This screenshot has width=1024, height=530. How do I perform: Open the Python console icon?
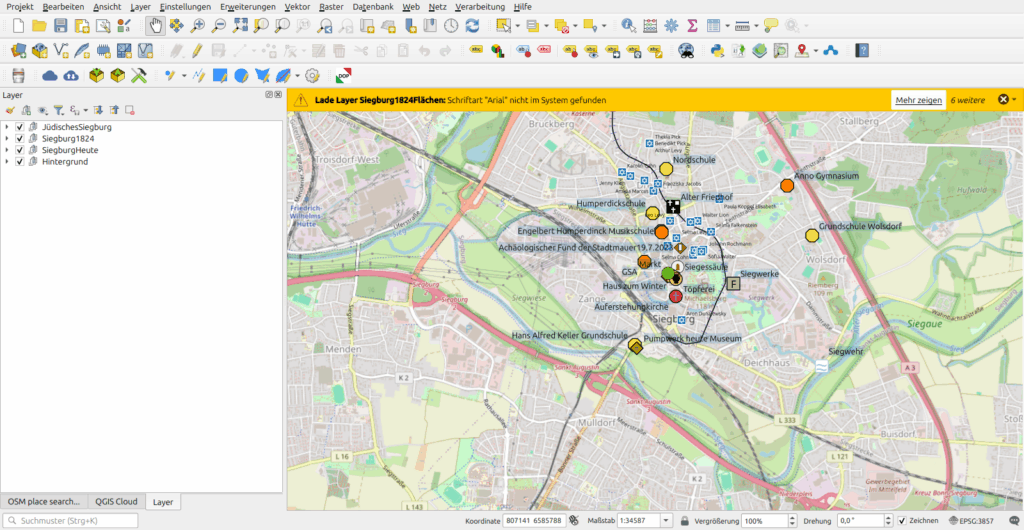coord(716,50)
